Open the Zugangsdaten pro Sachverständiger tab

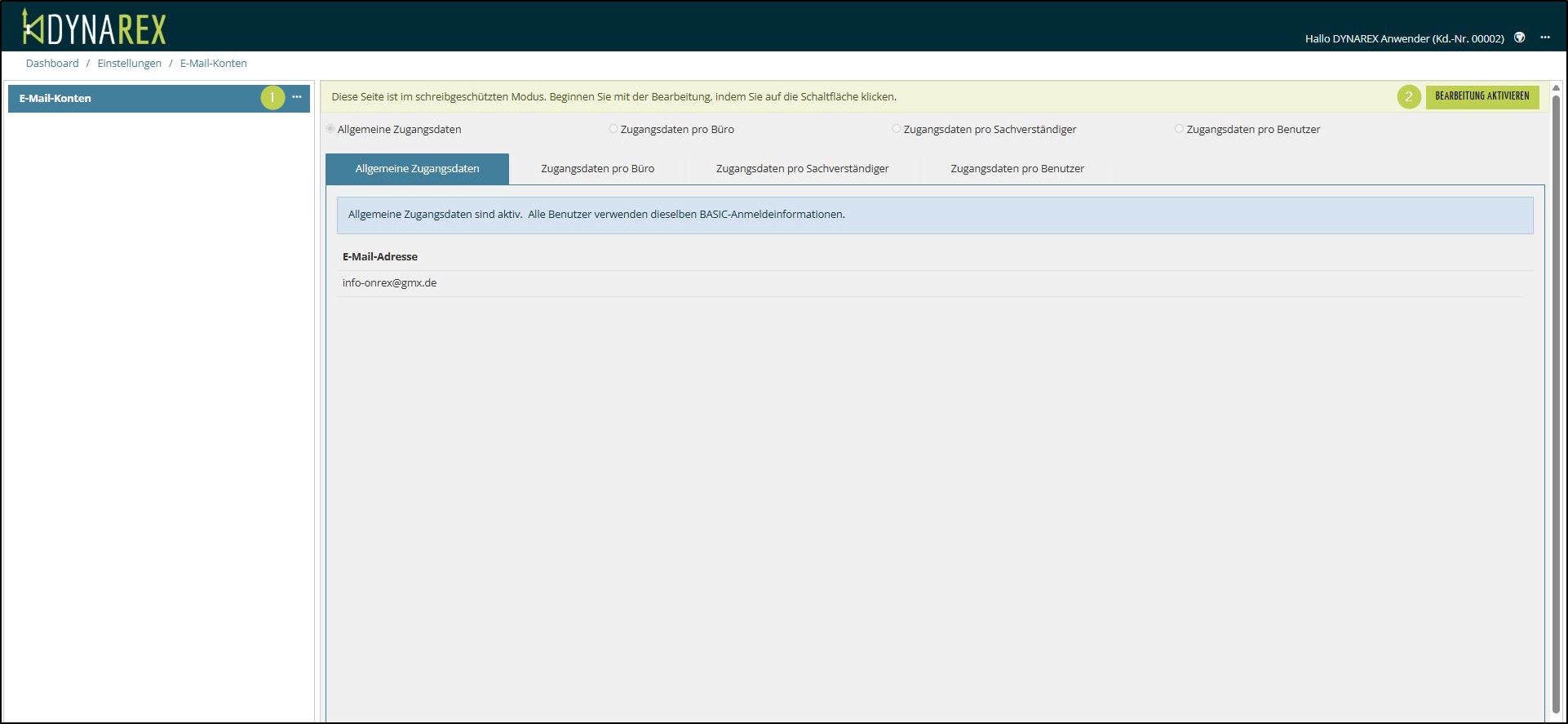pos(802,169)
